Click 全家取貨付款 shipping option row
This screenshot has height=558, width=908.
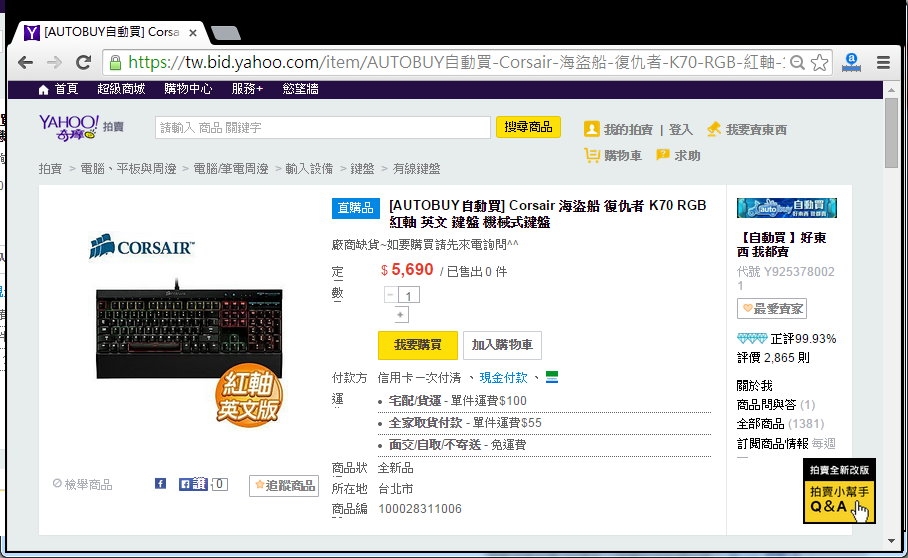(544, 423)
